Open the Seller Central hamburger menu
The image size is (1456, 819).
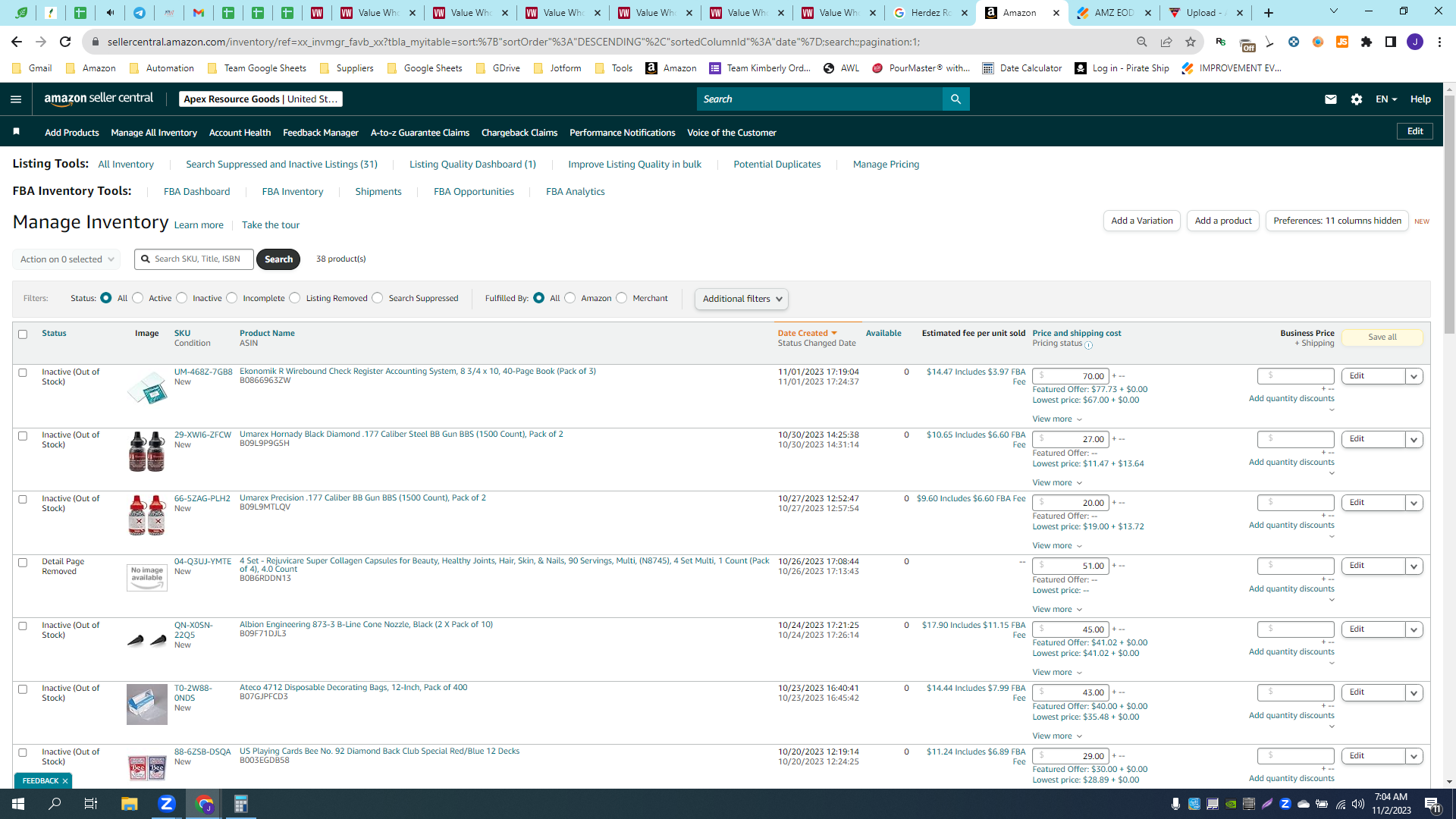[x=16, y=99]
